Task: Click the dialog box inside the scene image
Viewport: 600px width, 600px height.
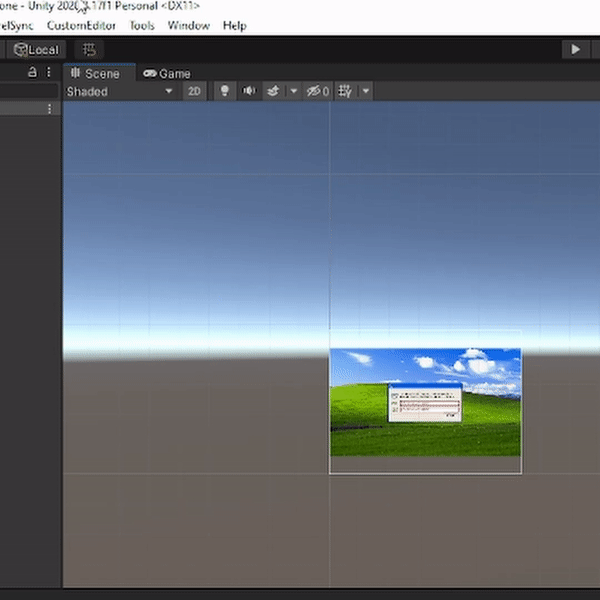Action: 425,402
